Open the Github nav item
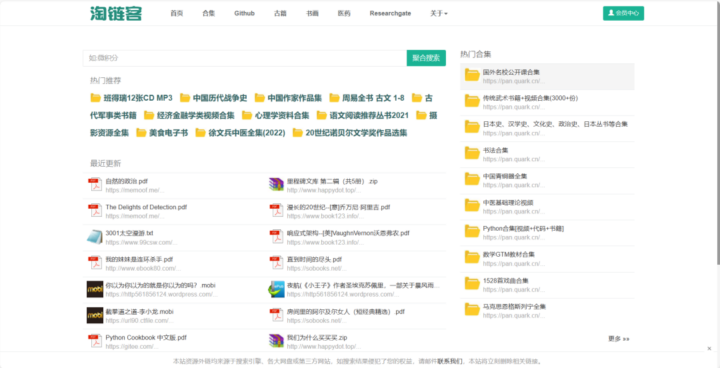 tap(244, 13)
